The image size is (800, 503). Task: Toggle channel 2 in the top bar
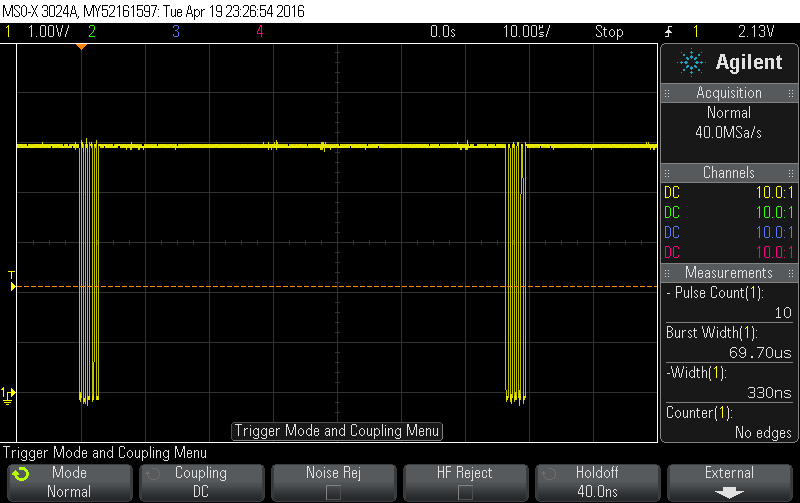(92, 32)
